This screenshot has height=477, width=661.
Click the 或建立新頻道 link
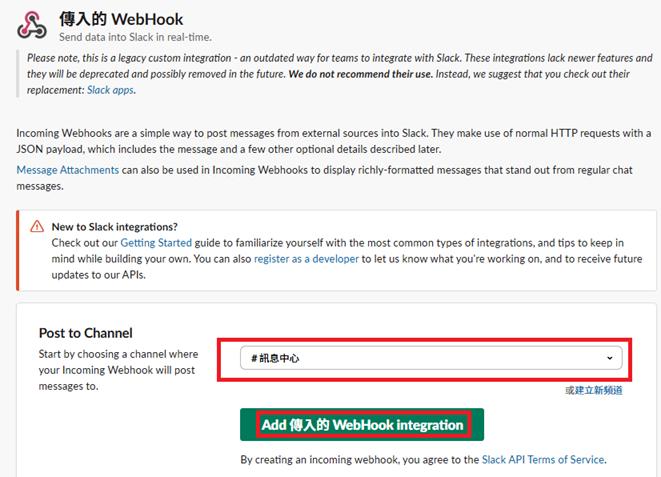point(593,390)
